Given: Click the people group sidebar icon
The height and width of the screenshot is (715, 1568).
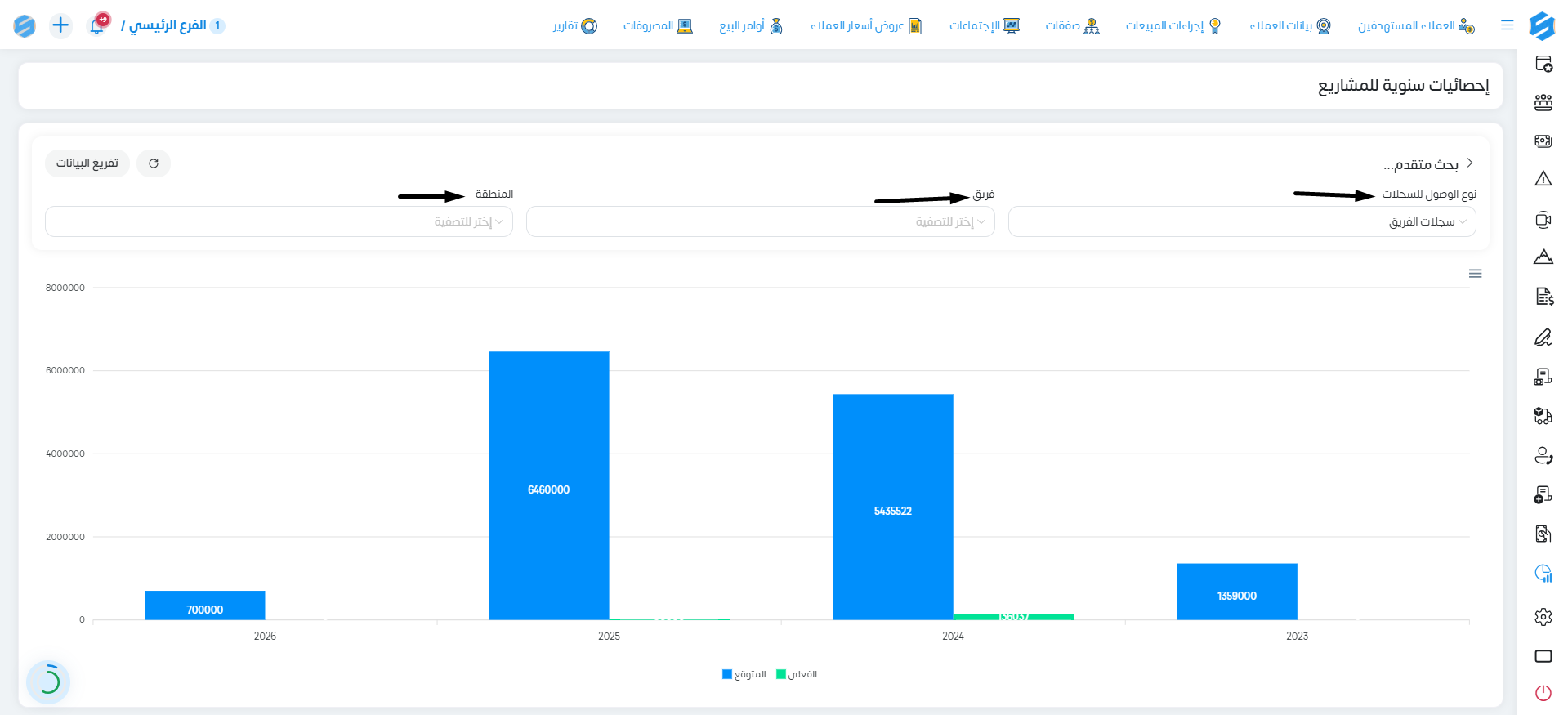Looking at the screenshot, I should pos(1543,103).
